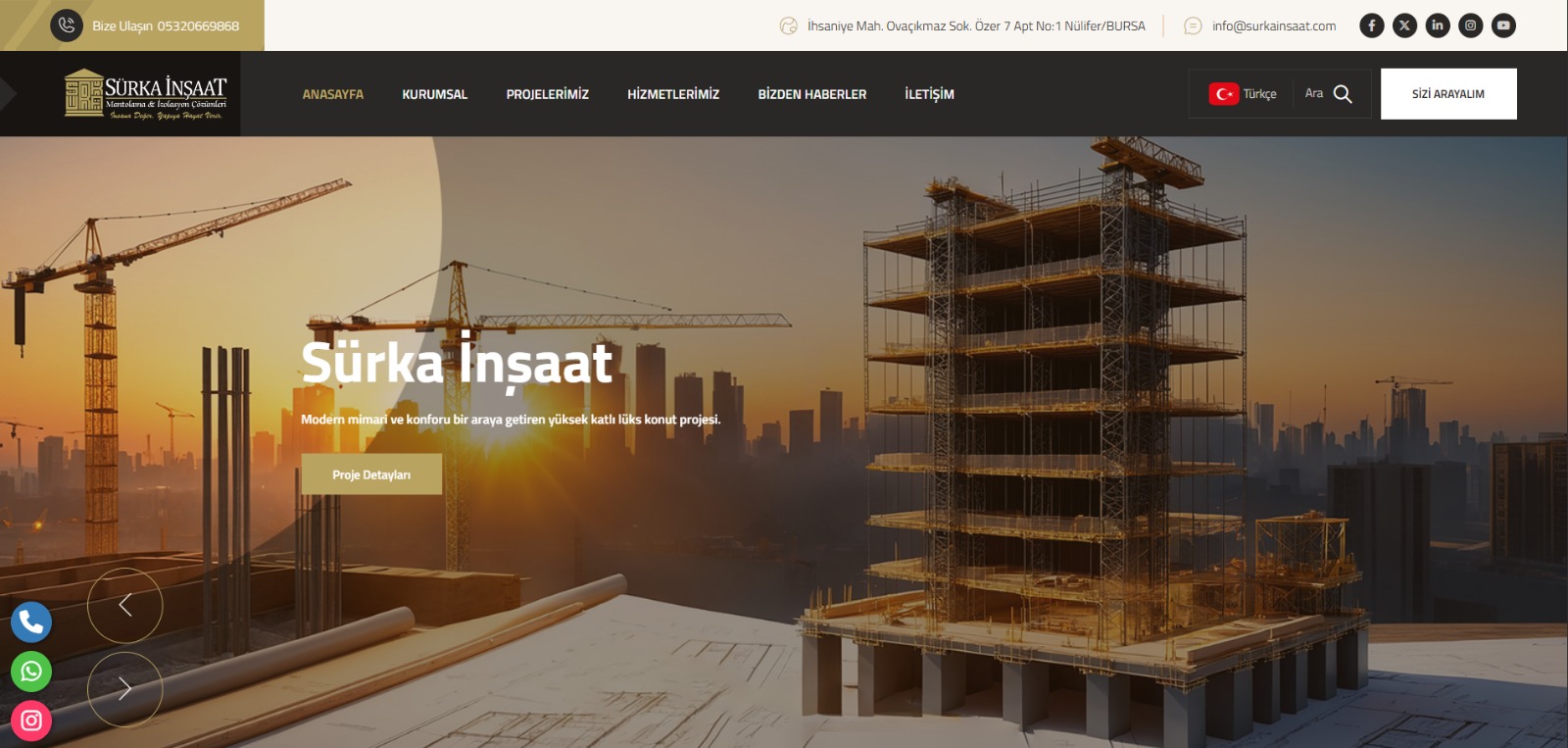Click the 'Modern mimari ve konforu' slide description
Screen dimensions: 1568x748
coord(511,420)
